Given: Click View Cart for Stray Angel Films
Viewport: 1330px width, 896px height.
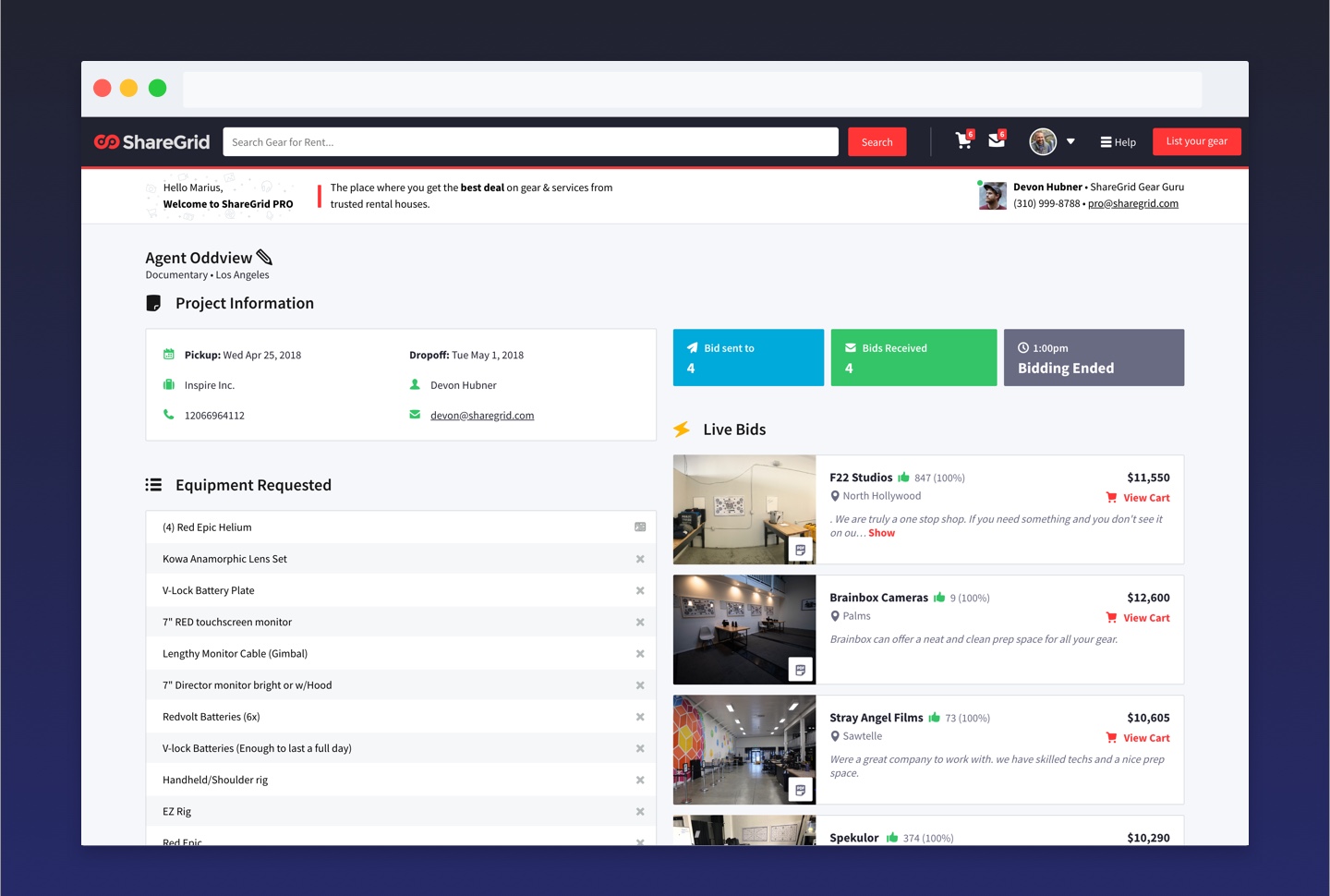Looking at the screenshot, I should 1146,737.
